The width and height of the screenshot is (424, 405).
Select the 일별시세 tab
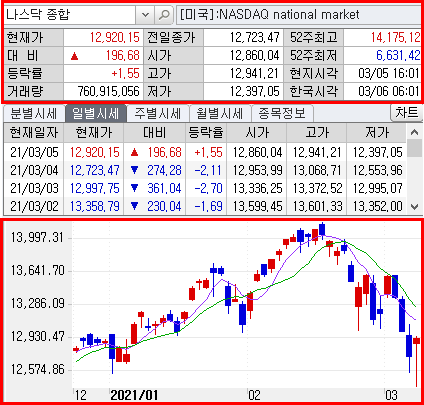pos(95,113)
